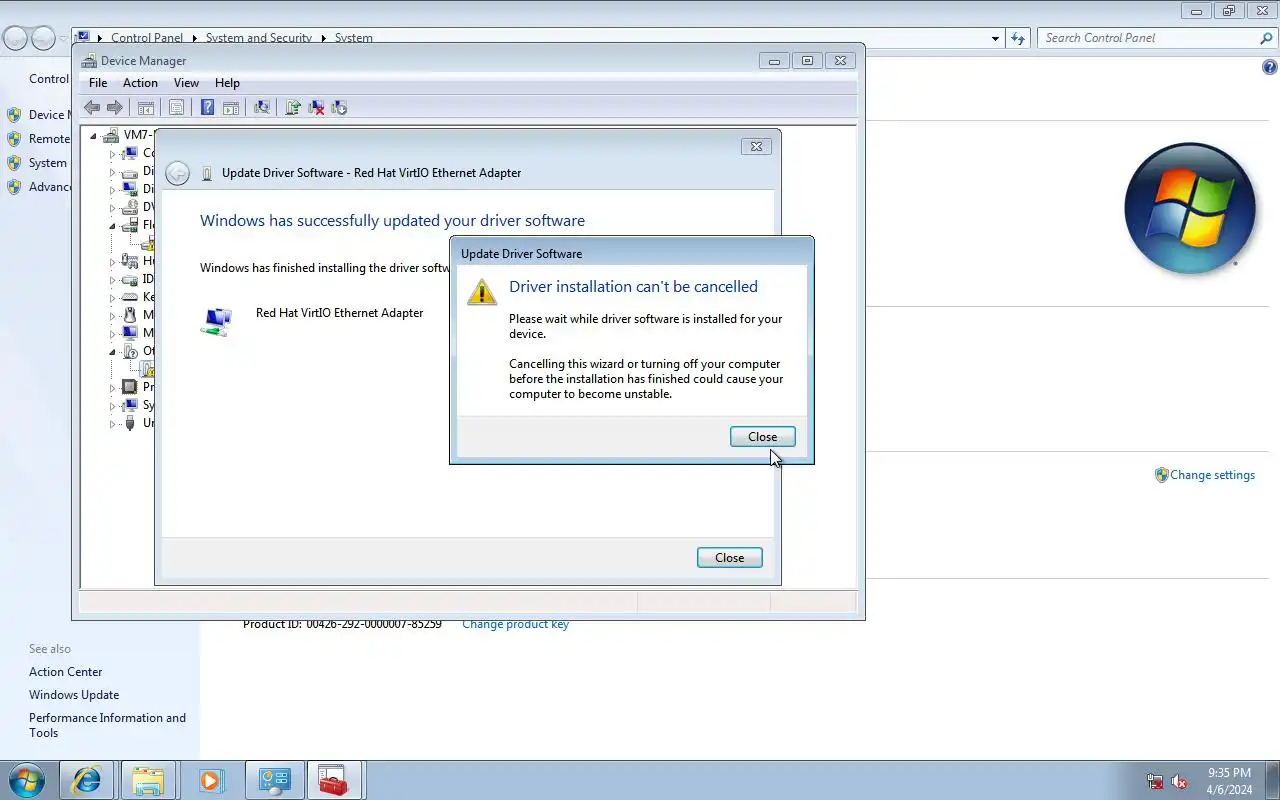1280x800 pixels.
Task: Expand the Processors category arrow in tree
Action: click(112, 388)
